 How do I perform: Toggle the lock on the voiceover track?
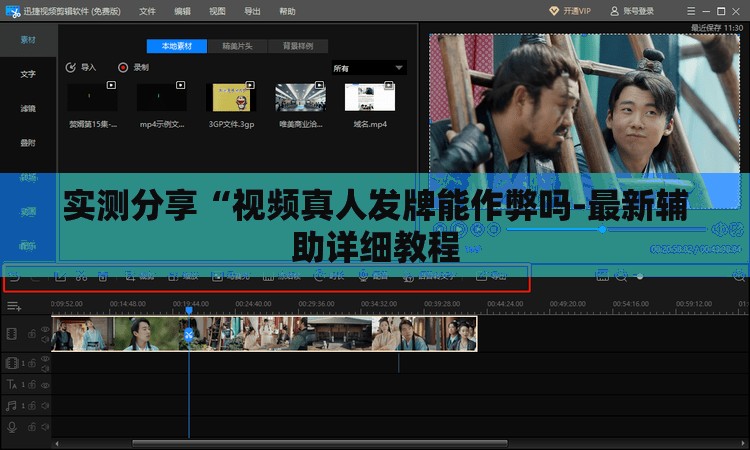click(32, 427)
